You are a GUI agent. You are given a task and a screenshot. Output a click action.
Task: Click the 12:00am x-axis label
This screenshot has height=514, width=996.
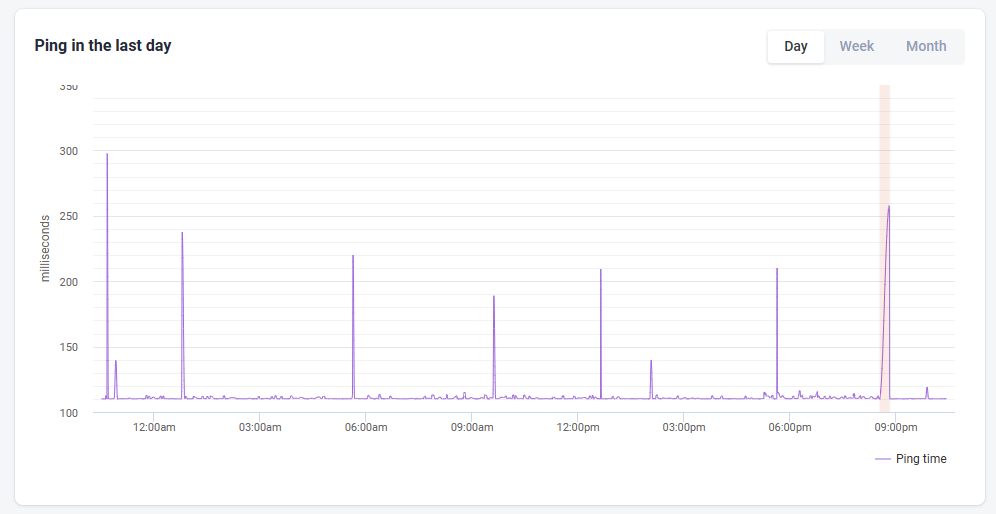(x=154, y=427)
